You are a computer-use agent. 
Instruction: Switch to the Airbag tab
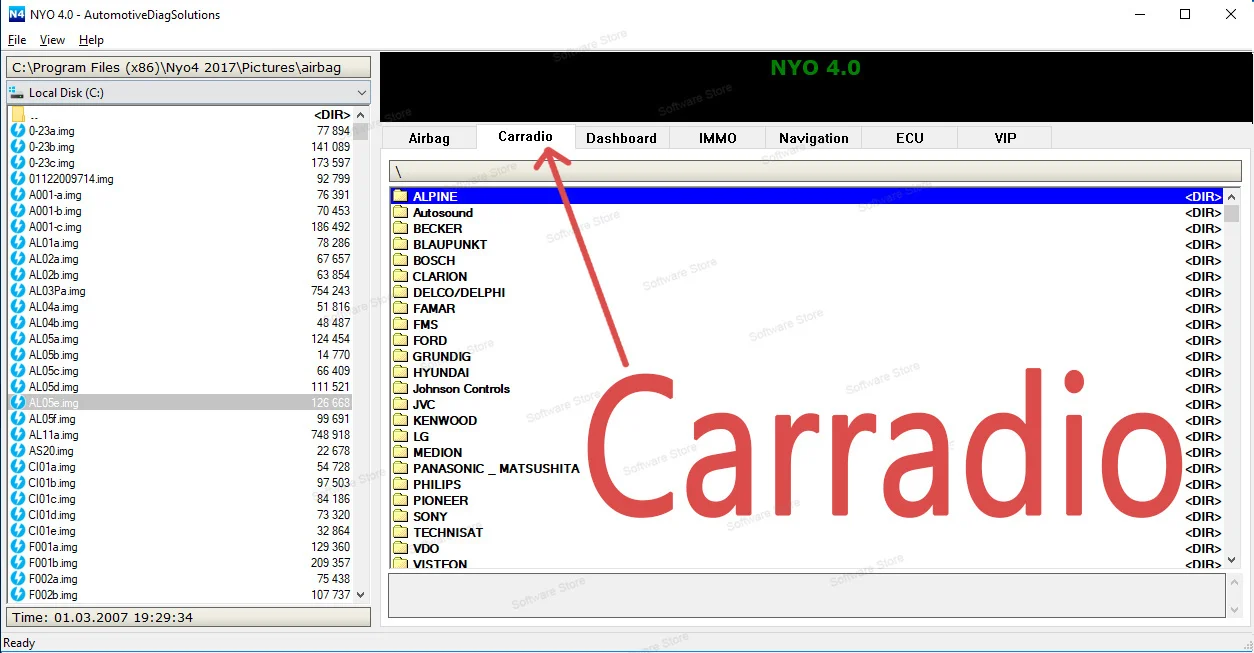[x=429, y=138]
